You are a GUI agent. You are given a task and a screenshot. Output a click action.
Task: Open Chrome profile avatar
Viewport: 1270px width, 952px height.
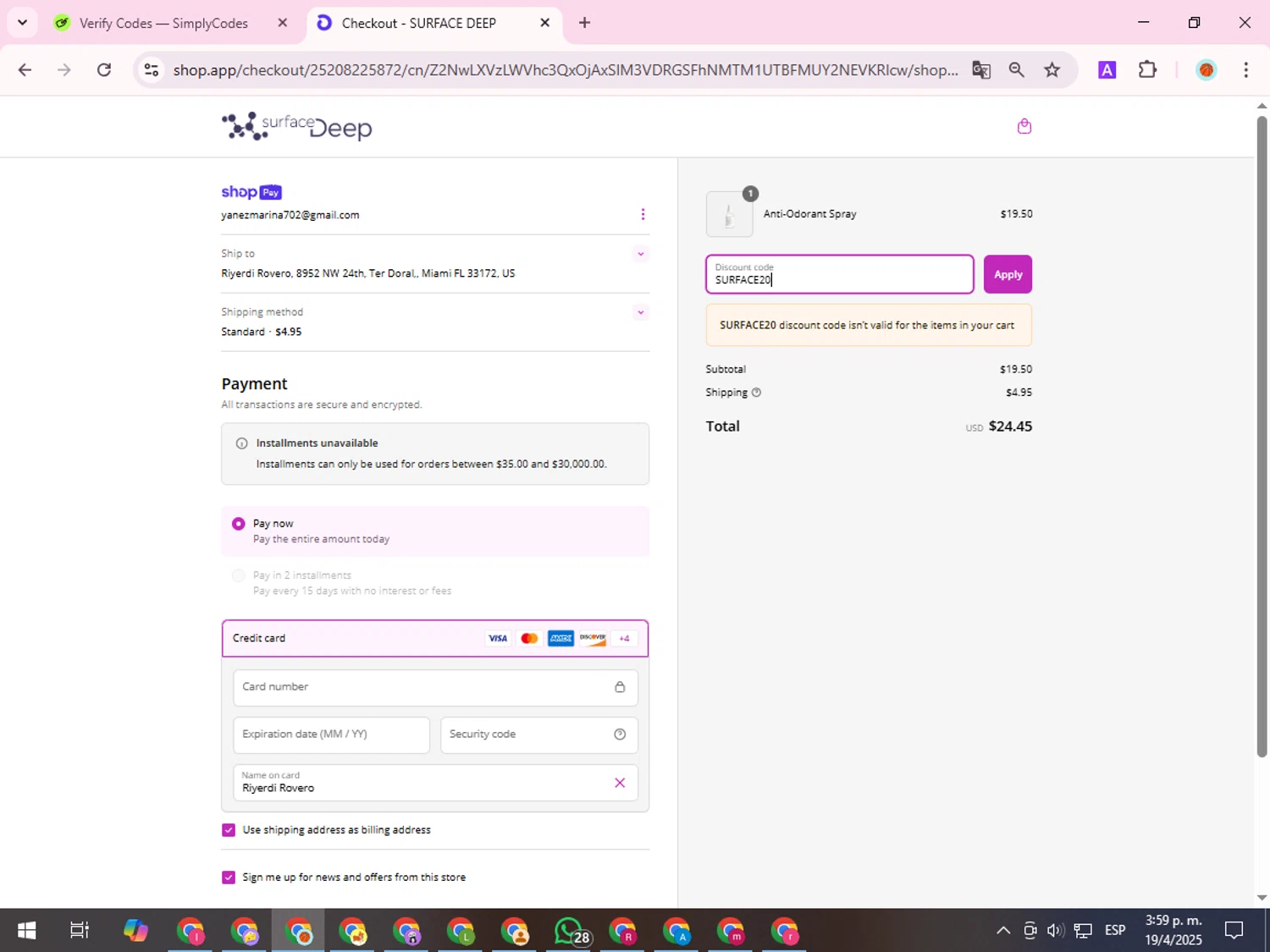click(1206, 70)
